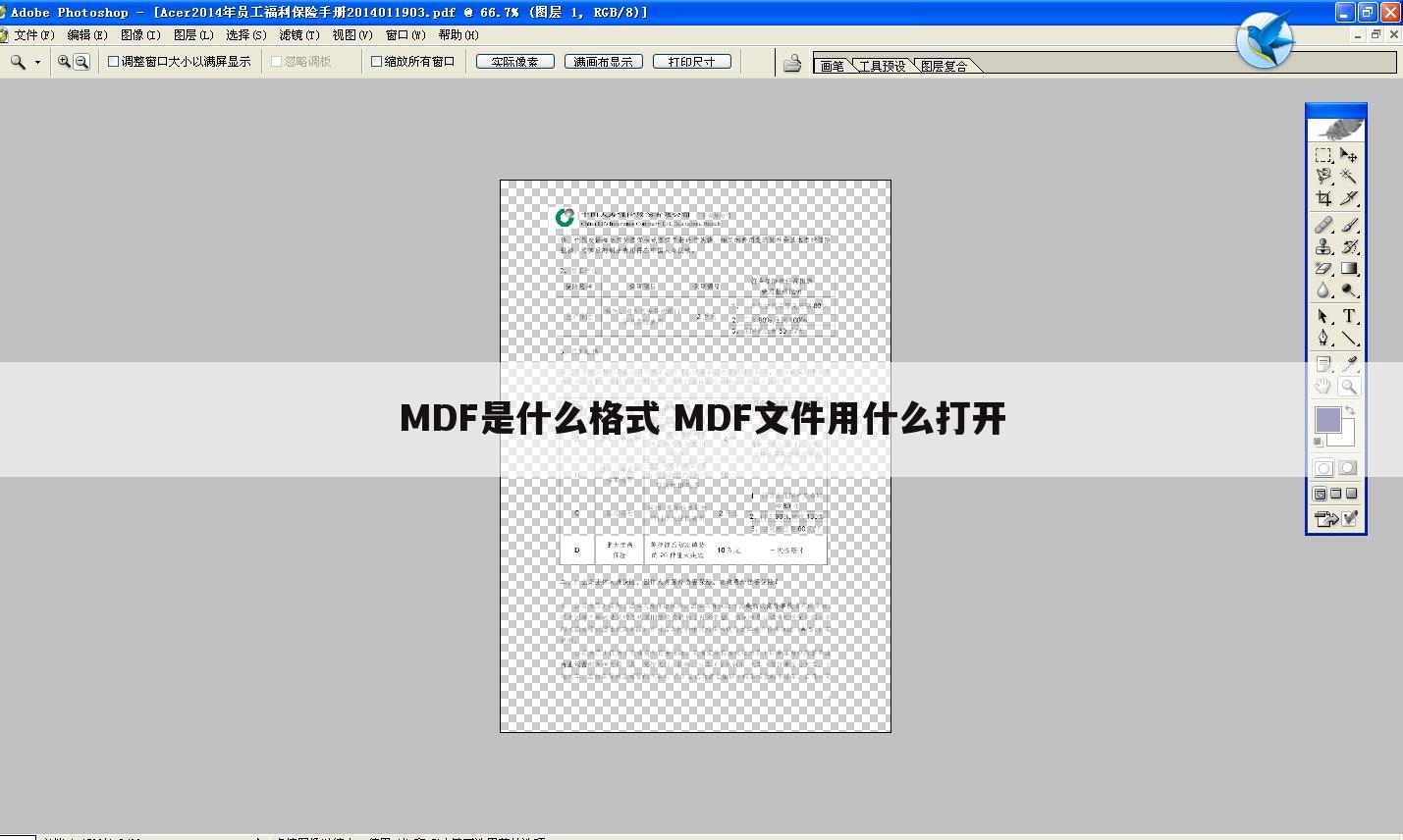Choose Full Screen mode button
The width and height of the screenshot is (1403, 840).
(1352, 494)
